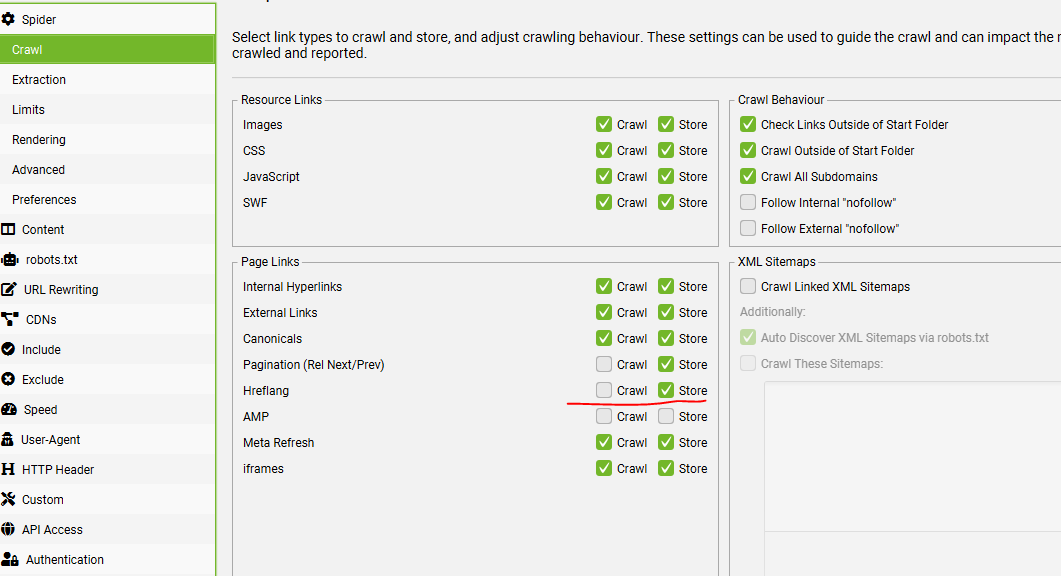The image size is (1061, 576).
Task: Enable Crawl checkbox for Hreflang
Action: (604, 390)
